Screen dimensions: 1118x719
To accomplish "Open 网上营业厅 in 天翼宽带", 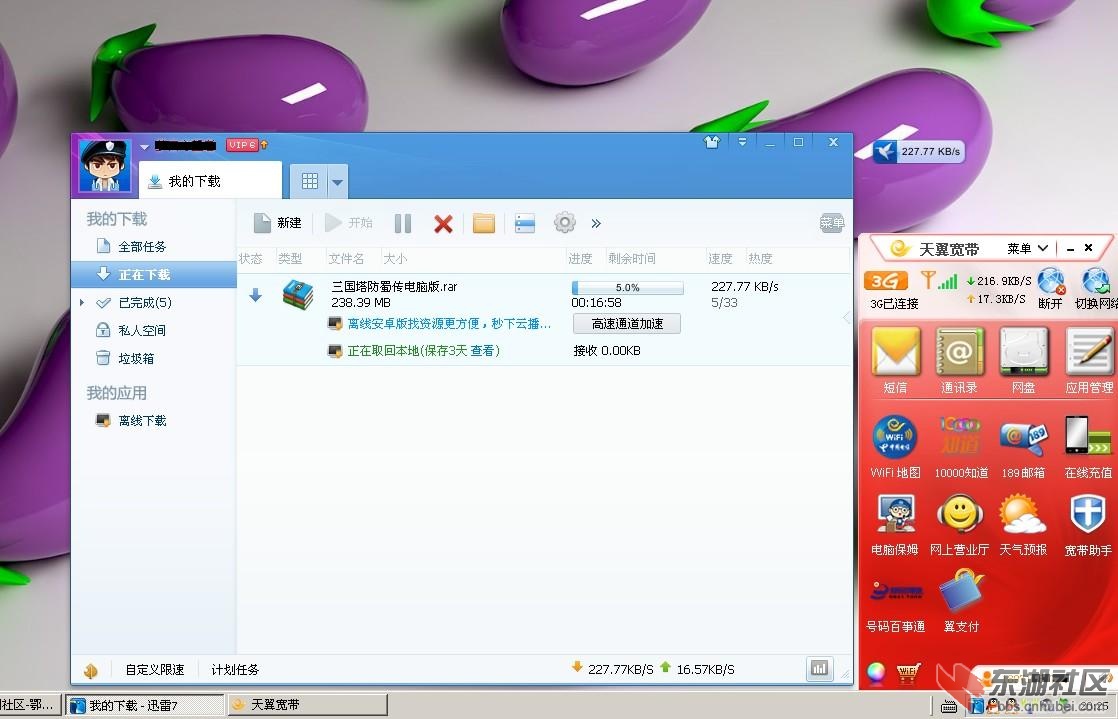I will click(x=960, y=524).
